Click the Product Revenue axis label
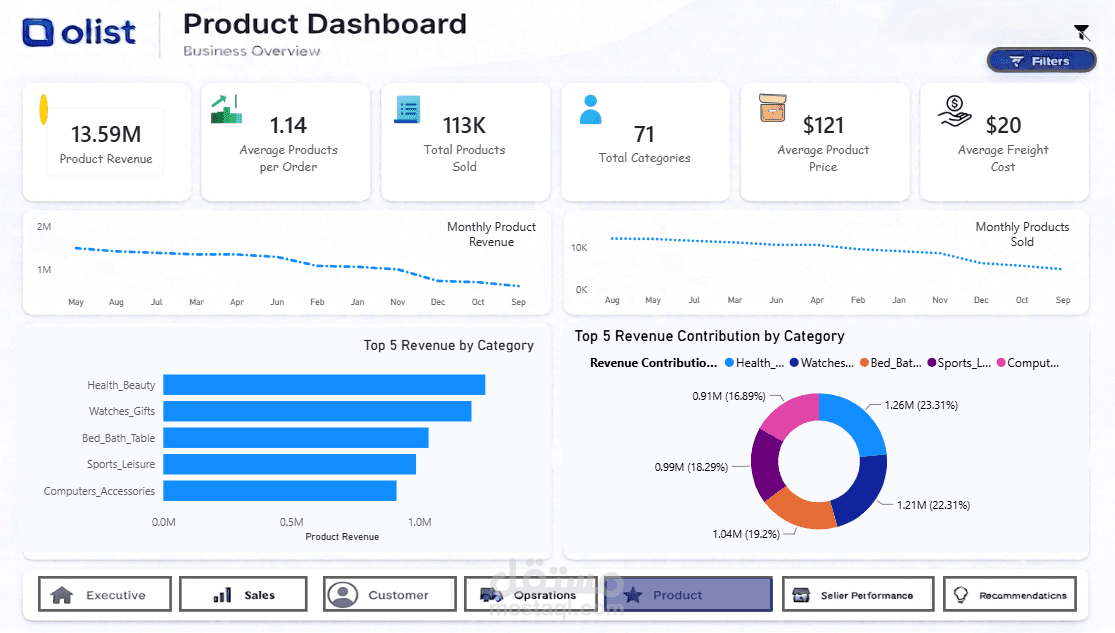This screenshot has width=1115, height=633. click(342, 537)
